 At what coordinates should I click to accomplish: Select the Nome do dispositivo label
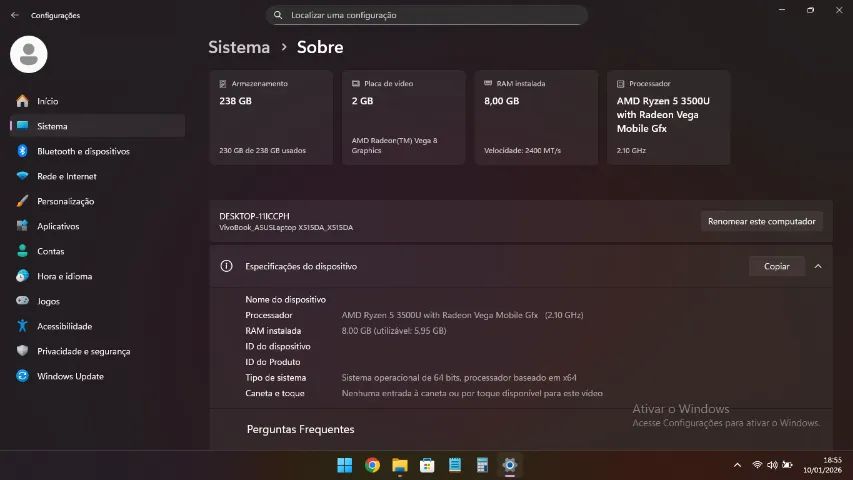[x=286, y=299]
